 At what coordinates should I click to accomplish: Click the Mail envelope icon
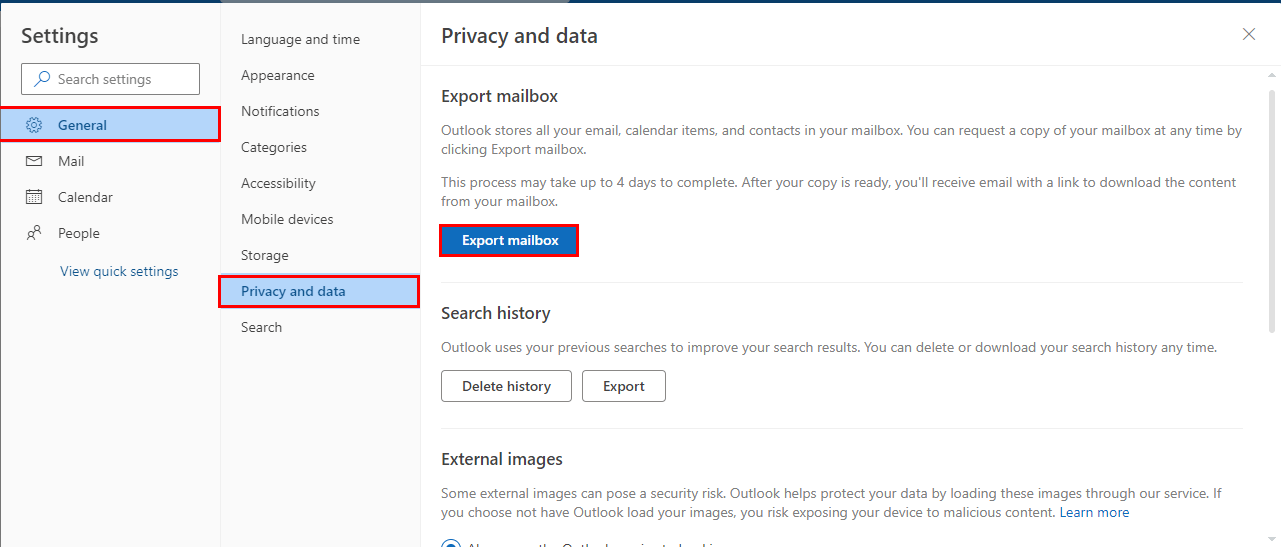pyautogui.click(x=34, y=161)
